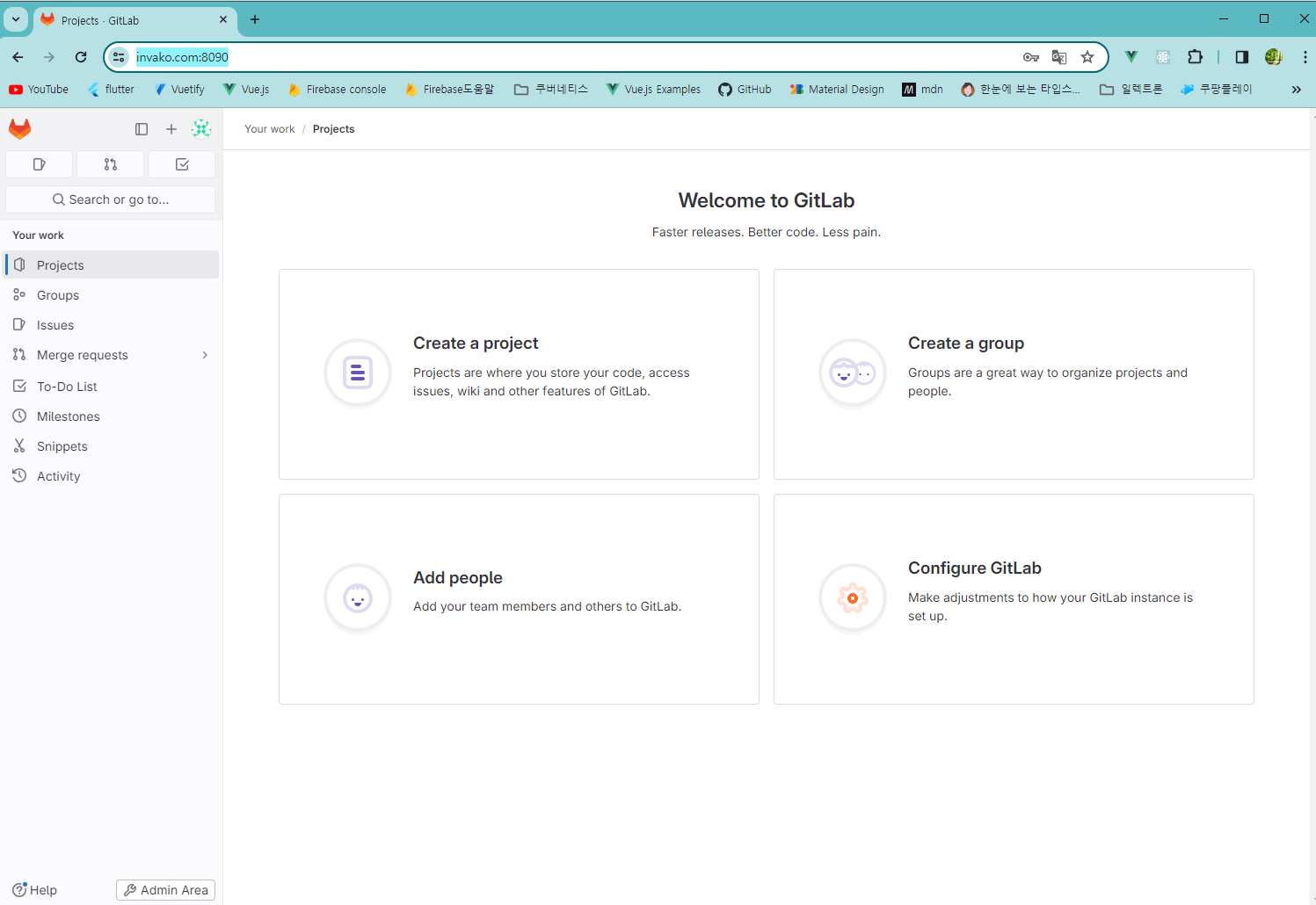The image size is (1316, 905).
Task: Open Vuetify bookmark
Action: point(179,90)
